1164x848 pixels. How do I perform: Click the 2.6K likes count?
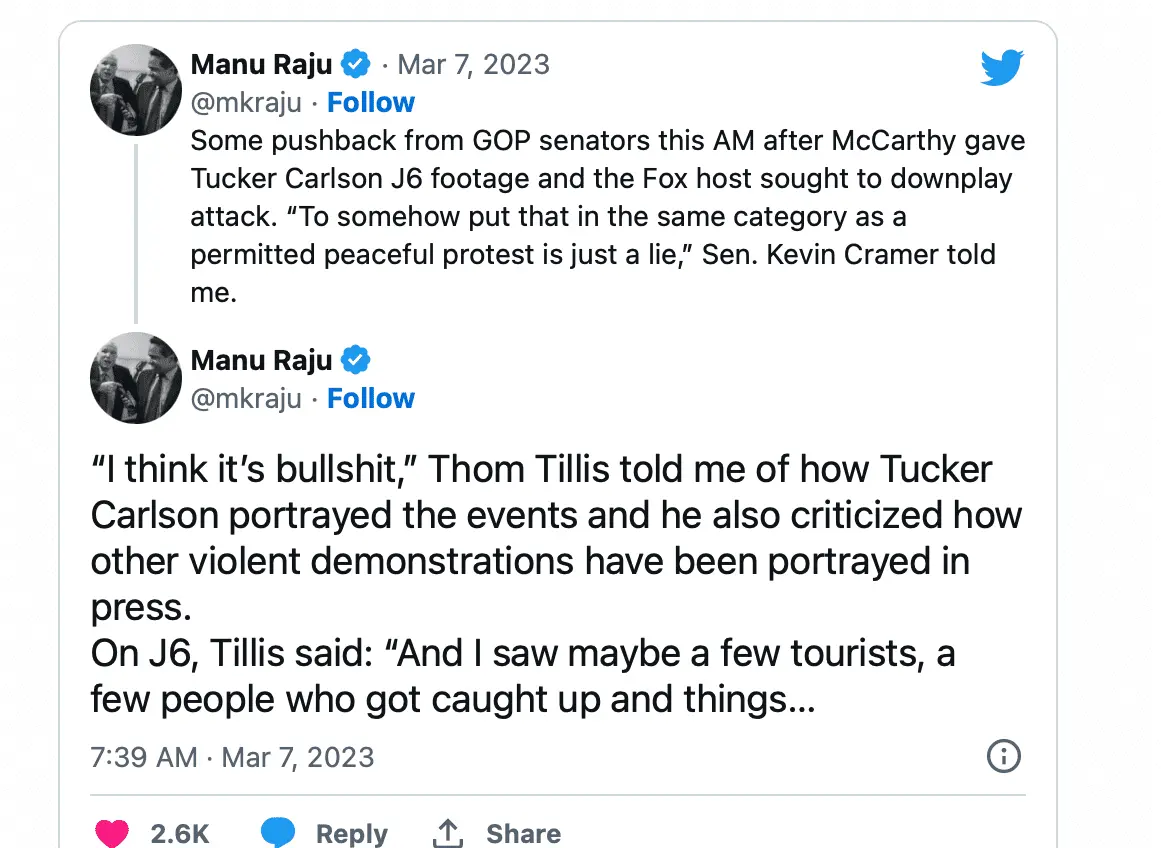click(180, 834)
